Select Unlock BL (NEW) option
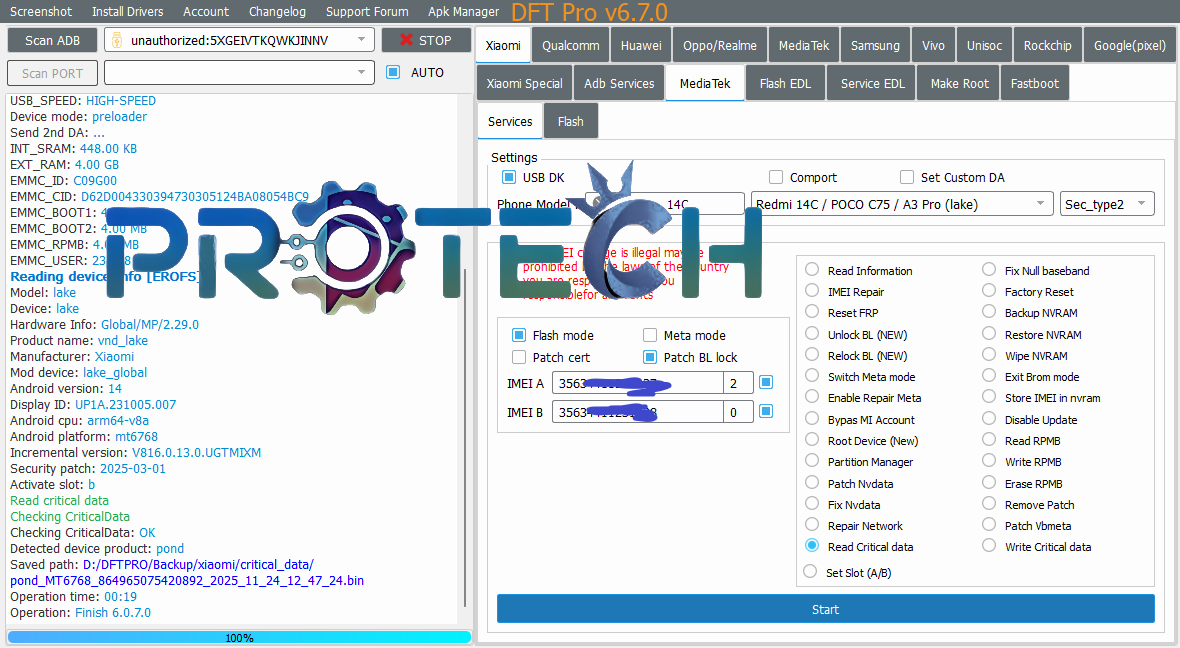Viewport: 1180px width, 648px height. coord(812,333)
